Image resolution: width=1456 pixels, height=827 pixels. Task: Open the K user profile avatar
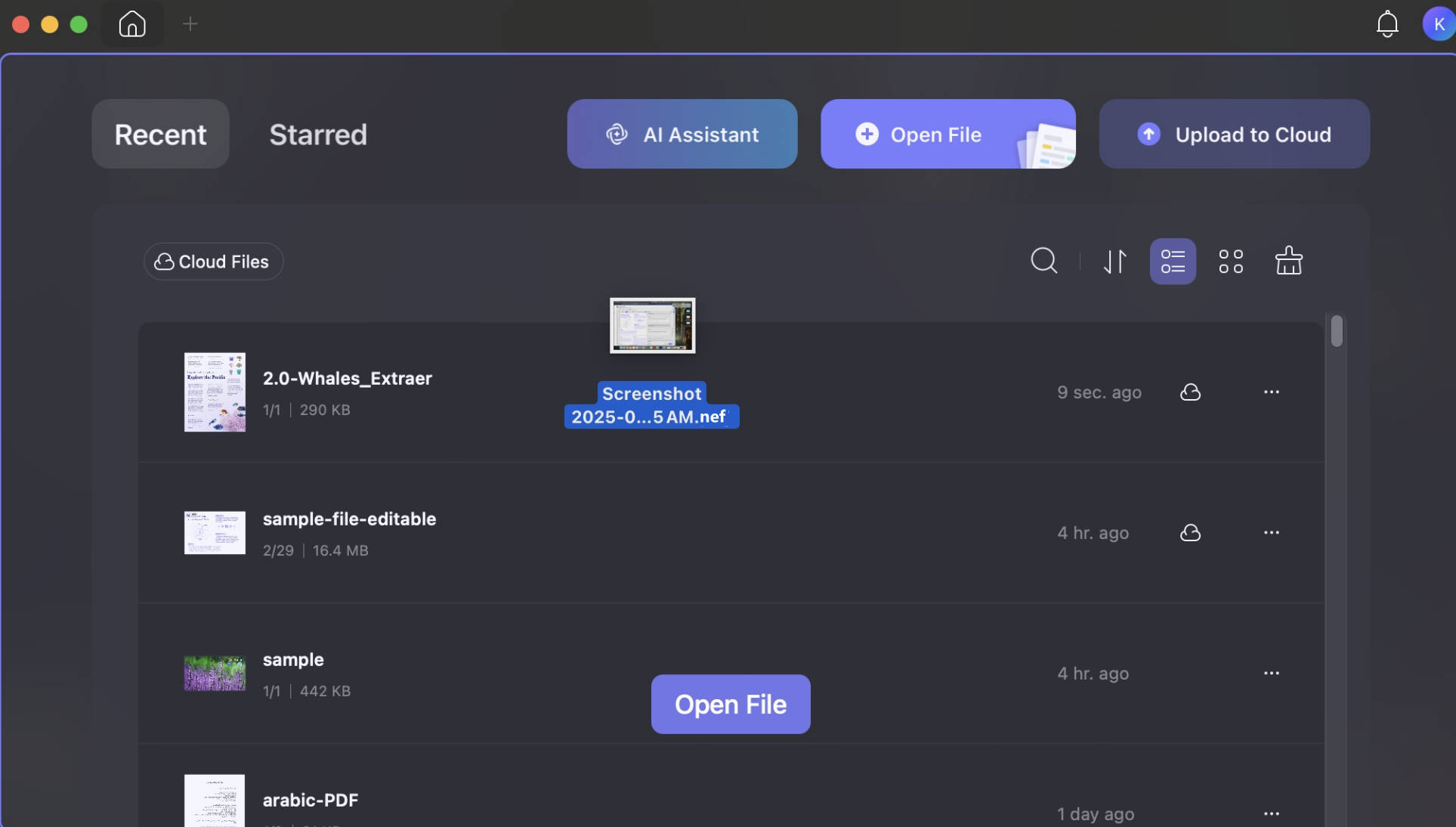pyautogui.click(x=1439, y=24)
